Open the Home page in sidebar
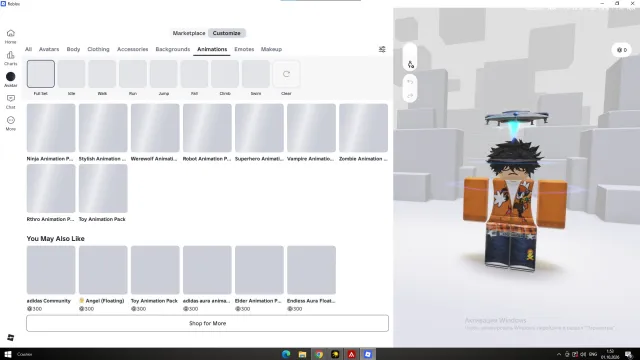 click(x=11, y=36)
